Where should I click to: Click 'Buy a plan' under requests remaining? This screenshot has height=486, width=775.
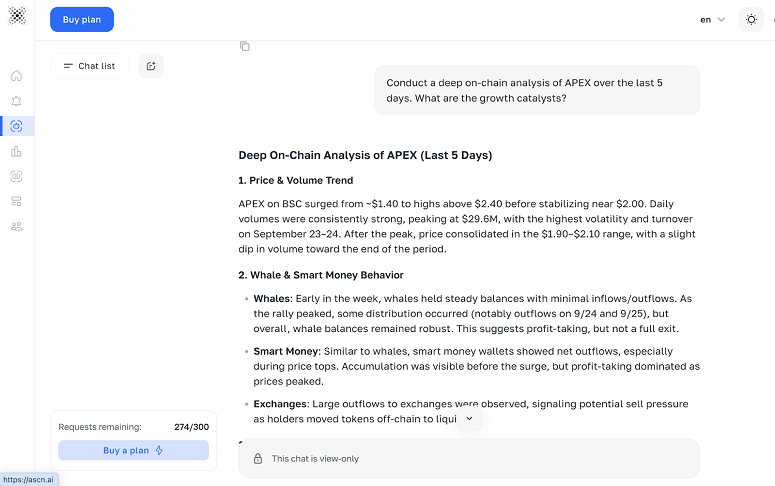click(133, 450)
